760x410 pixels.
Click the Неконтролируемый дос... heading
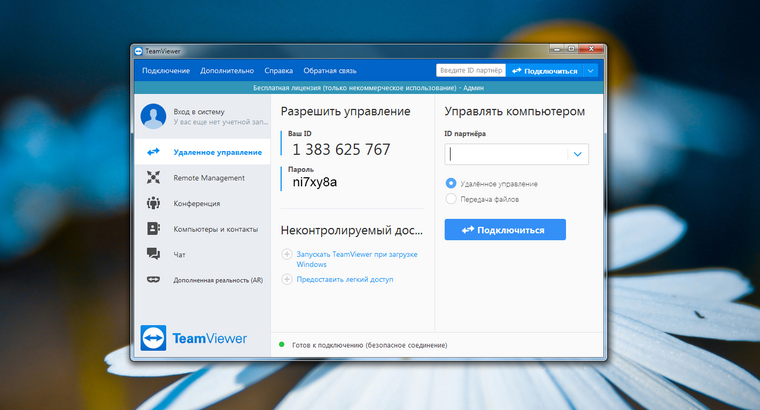[x=351, y=230]
